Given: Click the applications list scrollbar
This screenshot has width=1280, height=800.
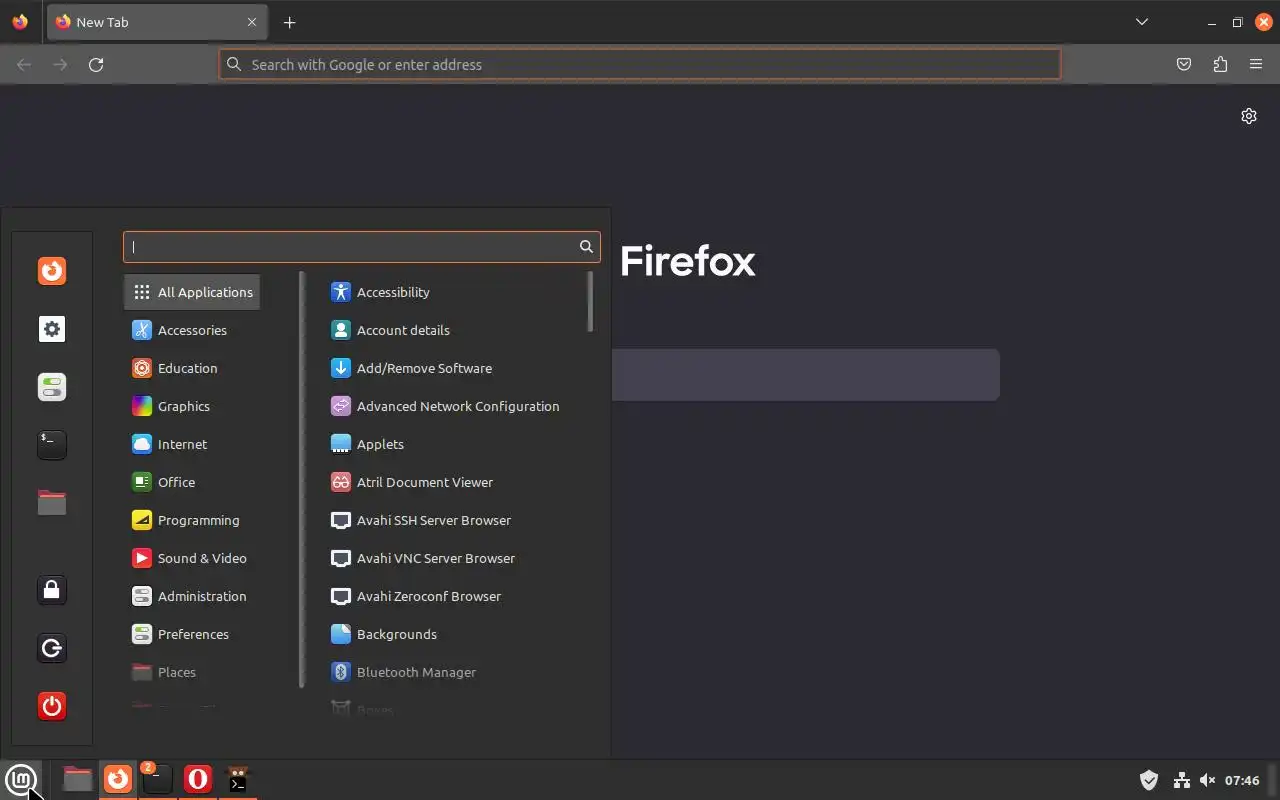Looking at the screenshot, I should pyautogui.click(x=590, y=302).
